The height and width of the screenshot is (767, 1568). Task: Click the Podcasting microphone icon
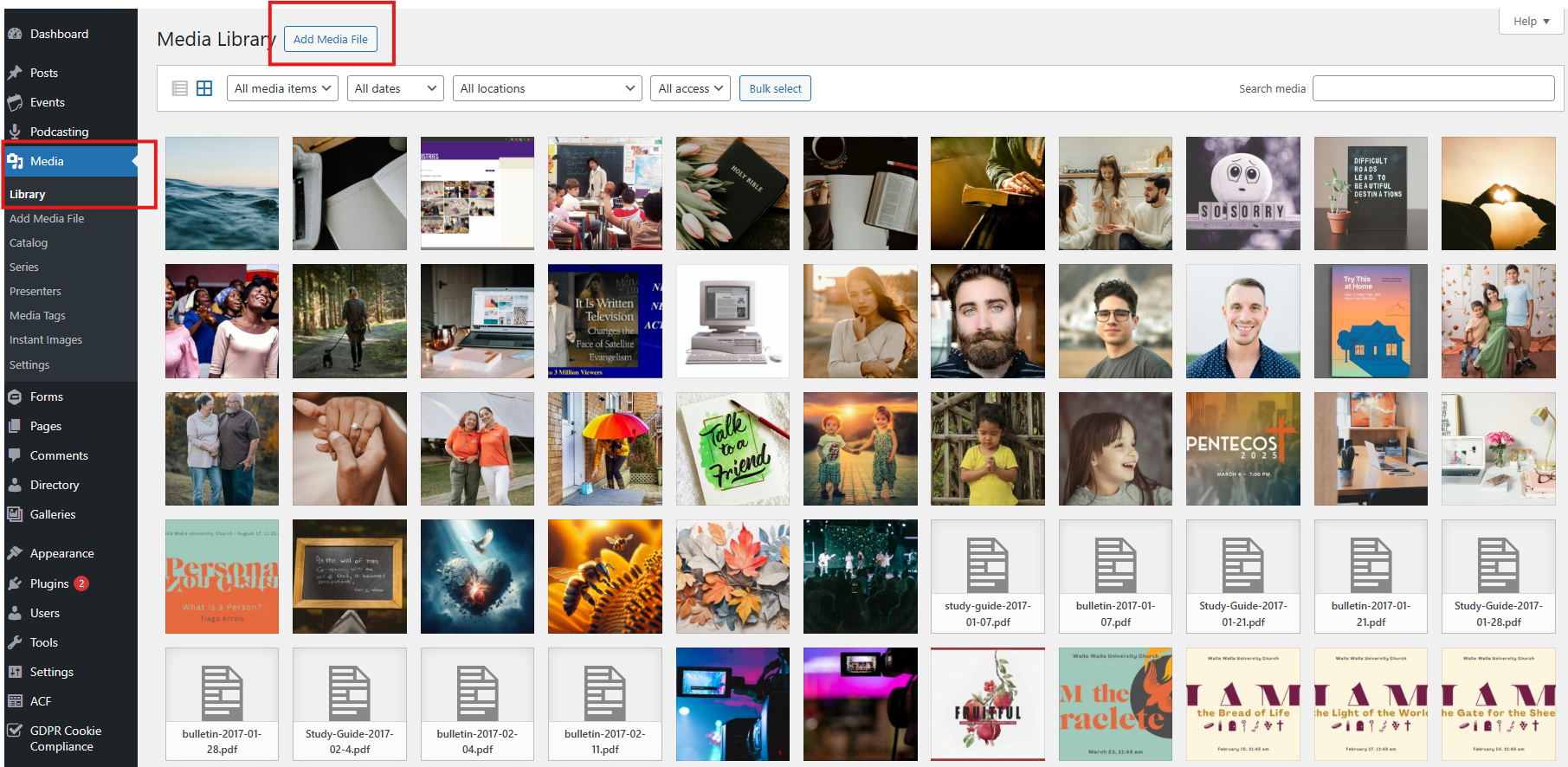pyautogui.click(x=15, y=132)
